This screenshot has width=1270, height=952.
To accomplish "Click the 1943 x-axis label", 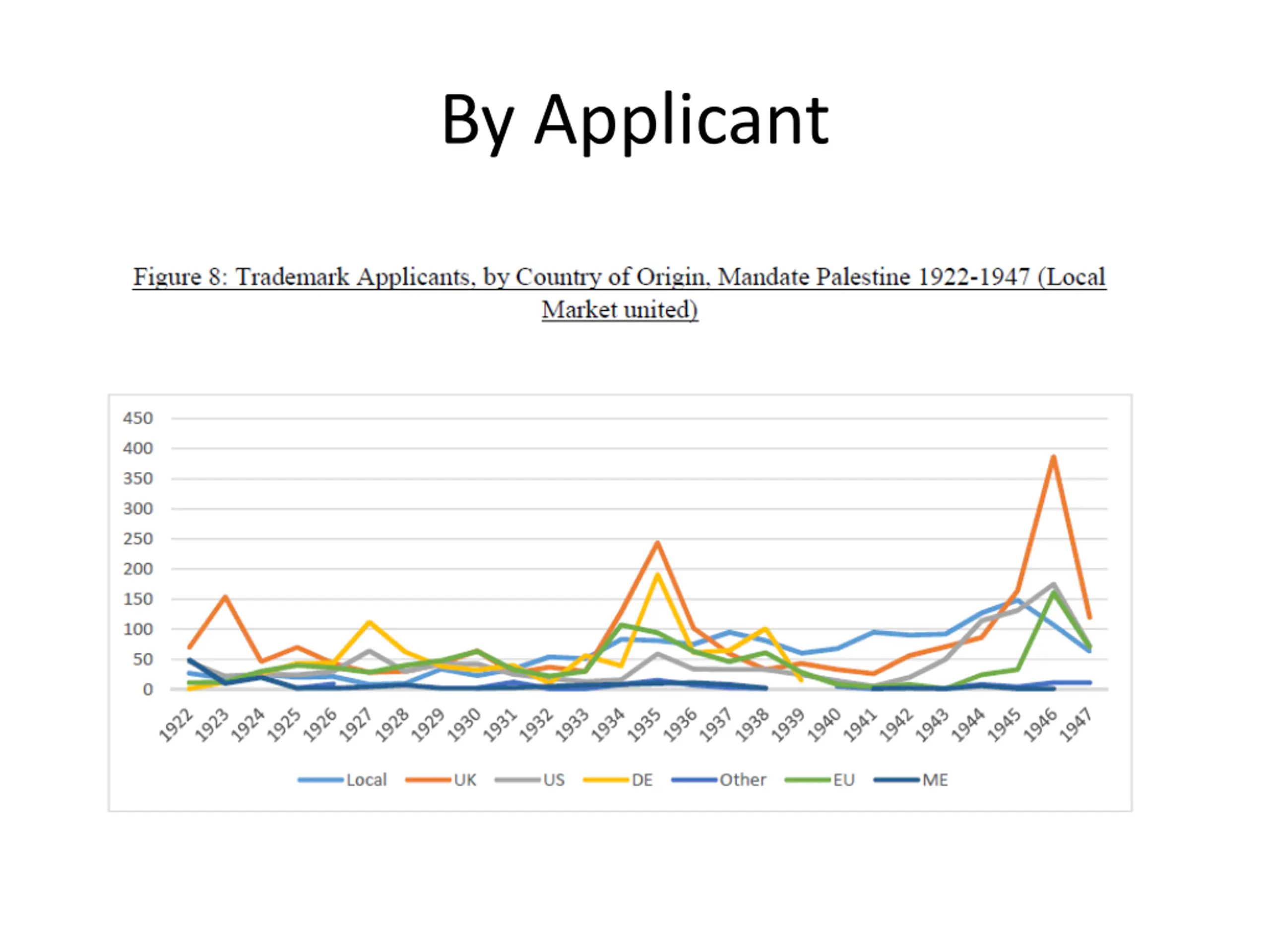I will [x=933, y=725].
